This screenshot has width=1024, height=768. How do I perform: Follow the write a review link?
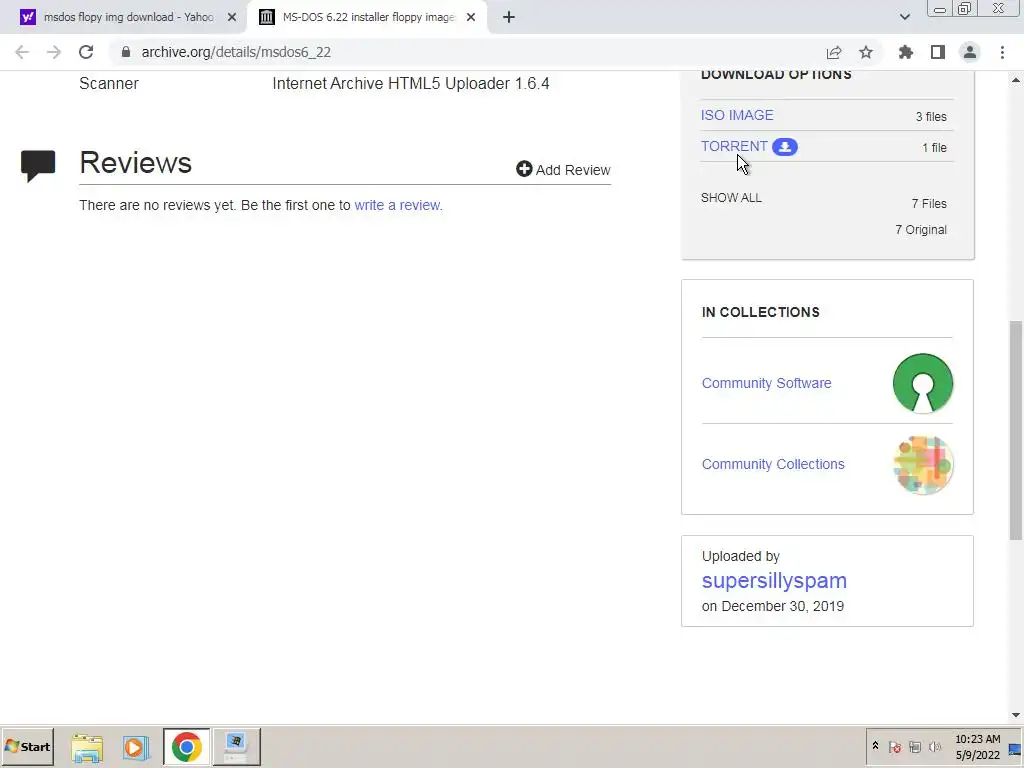398,205
